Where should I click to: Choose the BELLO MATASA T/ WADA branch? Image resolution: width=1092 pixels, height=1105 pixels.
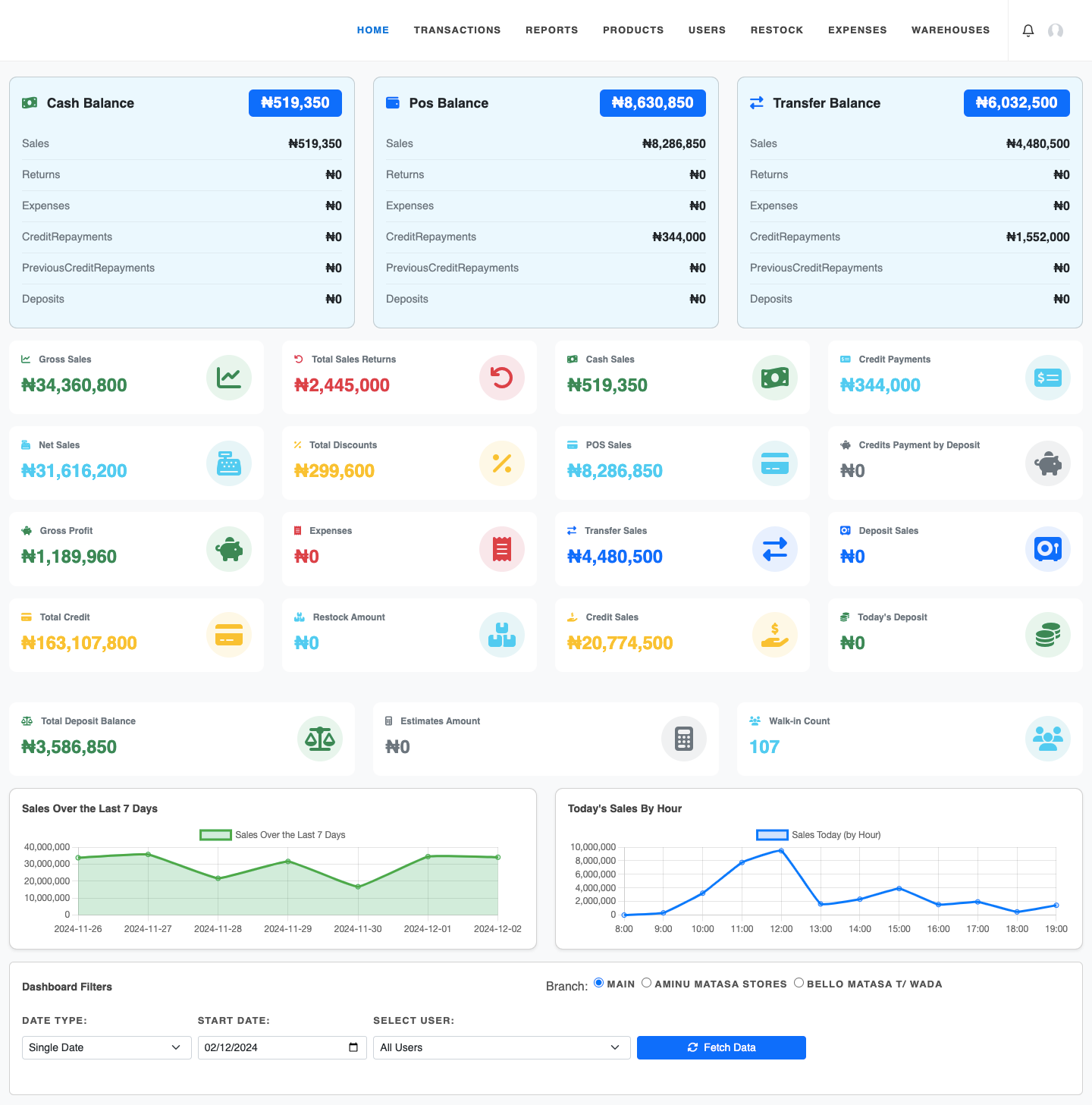(x=799, y=982)
